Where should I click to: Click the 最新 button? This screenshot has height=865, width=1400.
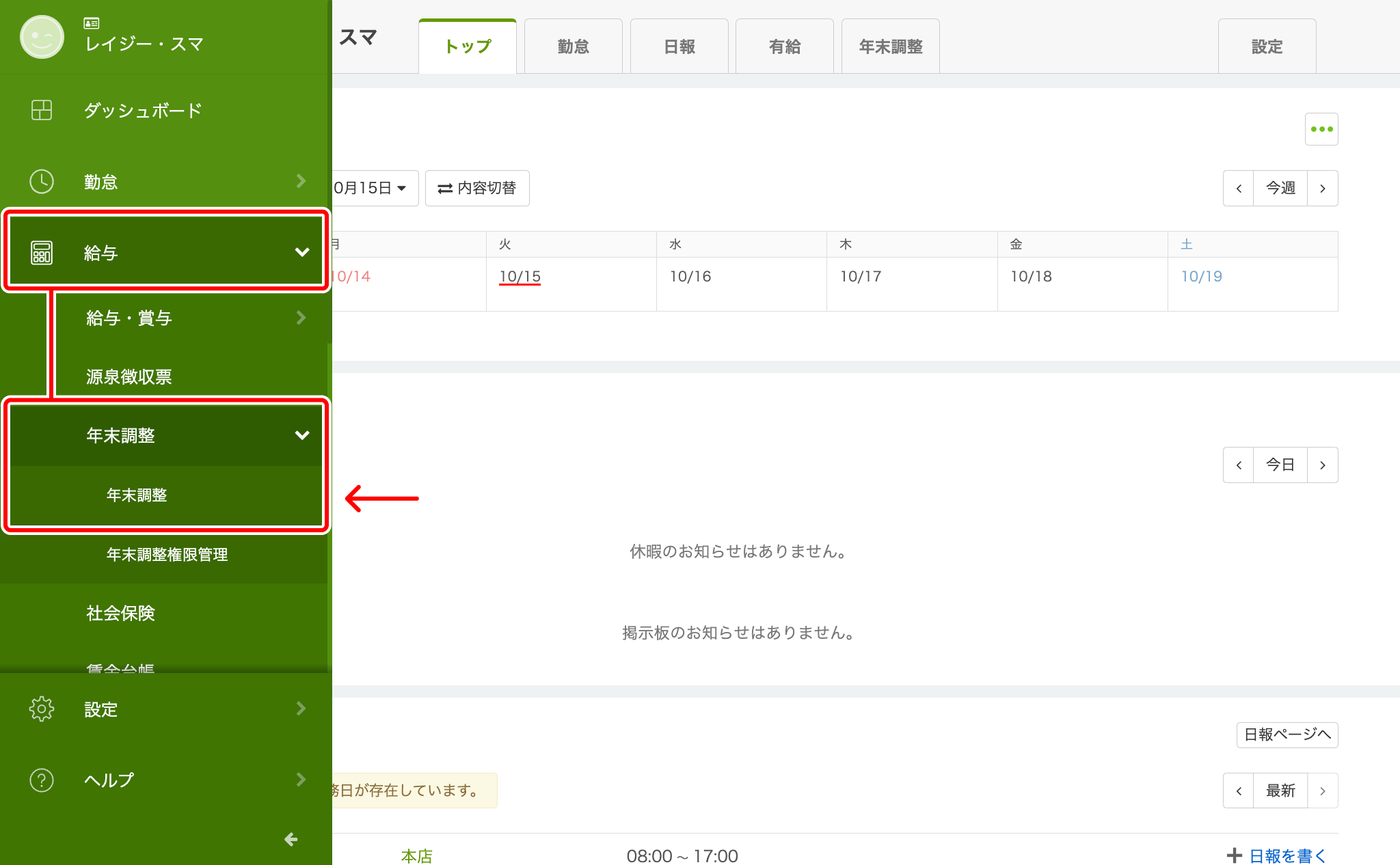[1280, 791]
